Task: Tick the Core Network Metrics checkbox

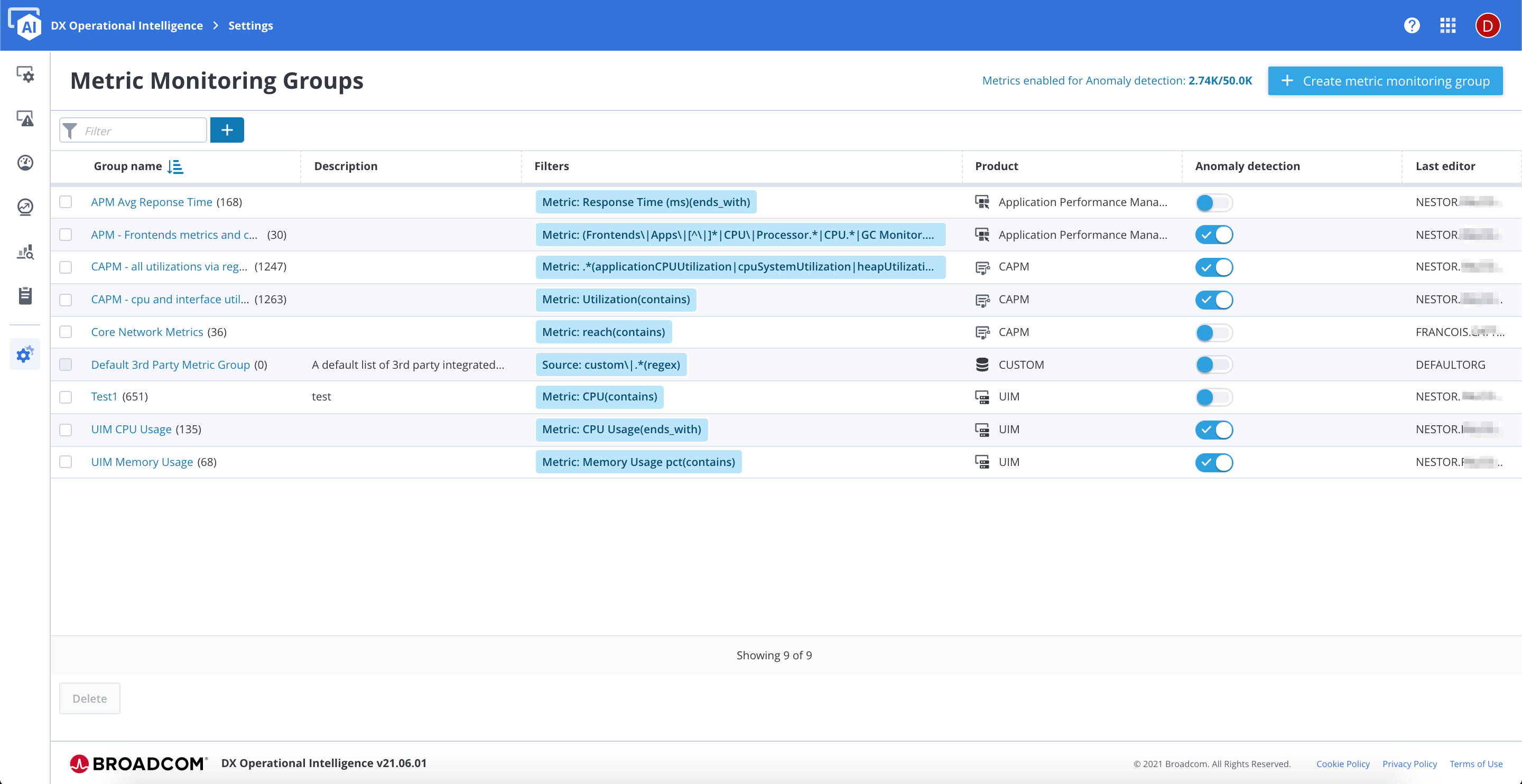Action: tap(66, 332)
